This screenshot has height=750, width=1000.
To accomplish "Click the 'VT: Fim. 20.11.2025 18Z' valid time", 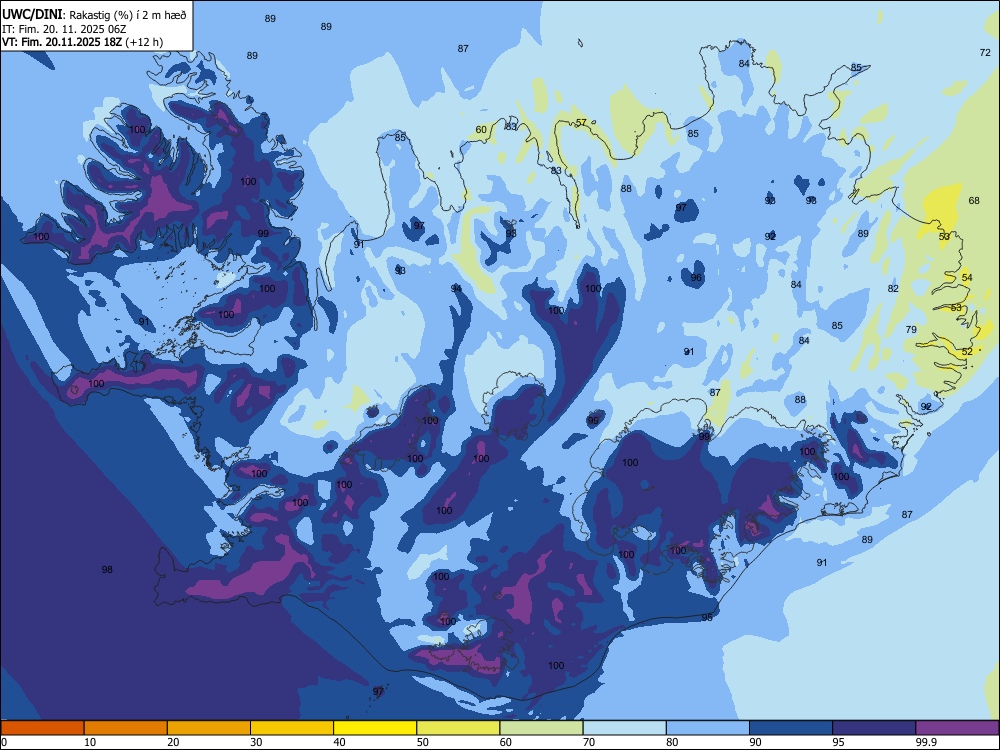I will pyautogui.click(x=62, y=42).
